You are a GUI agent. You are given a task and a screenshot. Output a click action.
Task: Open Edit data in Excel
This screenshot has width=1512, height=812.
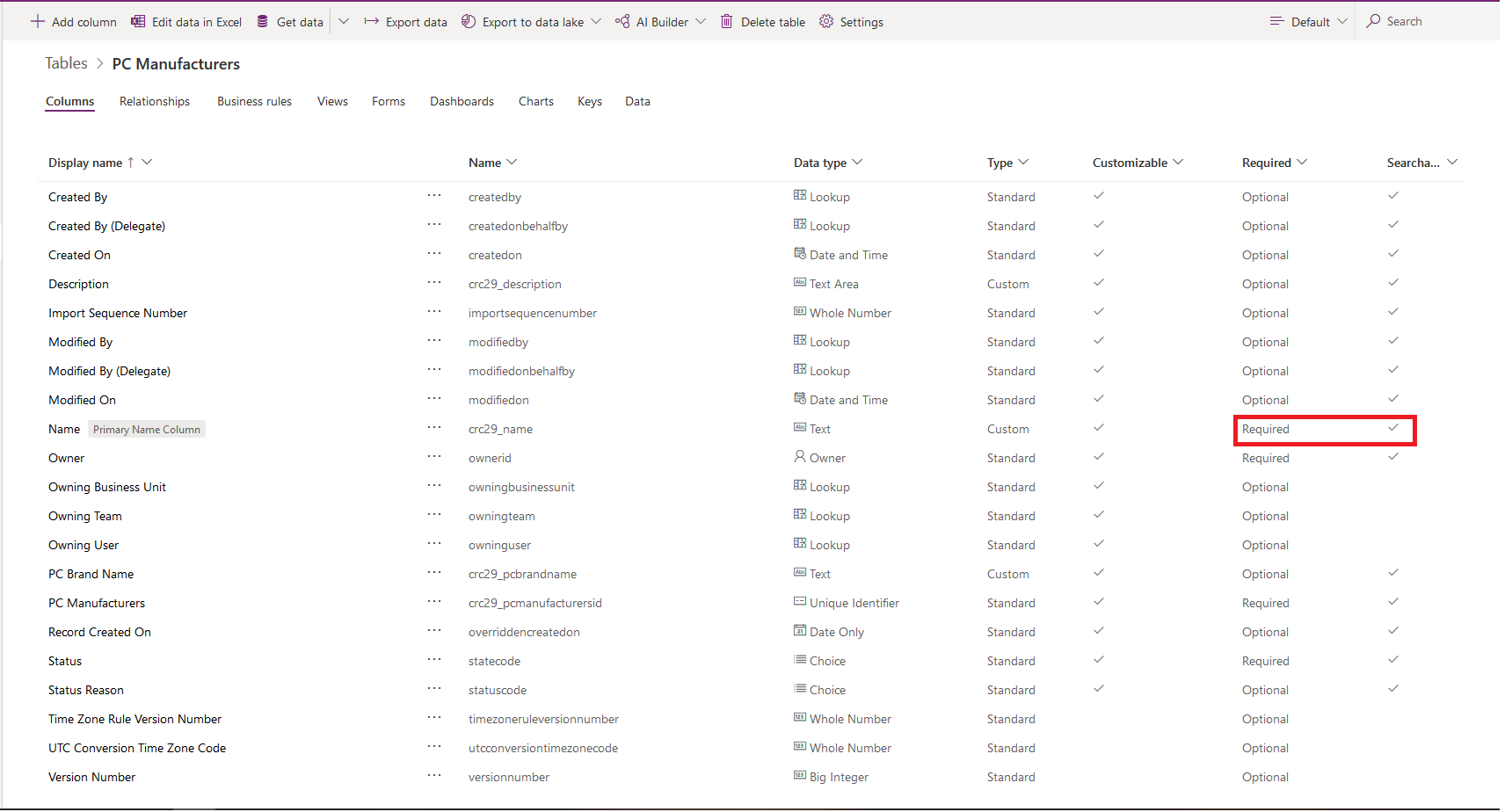tap(186, 22)
